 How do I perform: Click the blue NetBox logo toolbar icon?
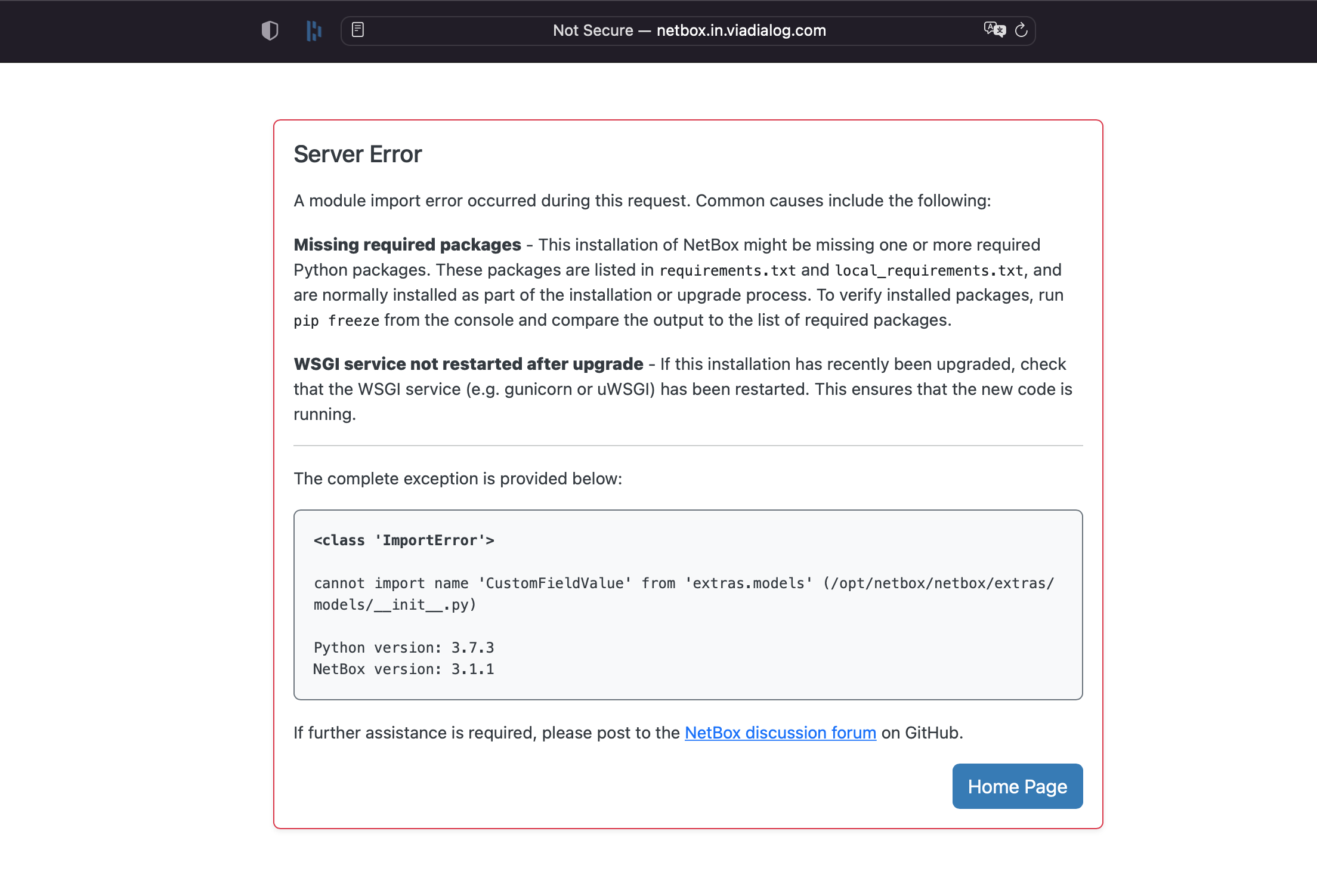pos(314,30)
